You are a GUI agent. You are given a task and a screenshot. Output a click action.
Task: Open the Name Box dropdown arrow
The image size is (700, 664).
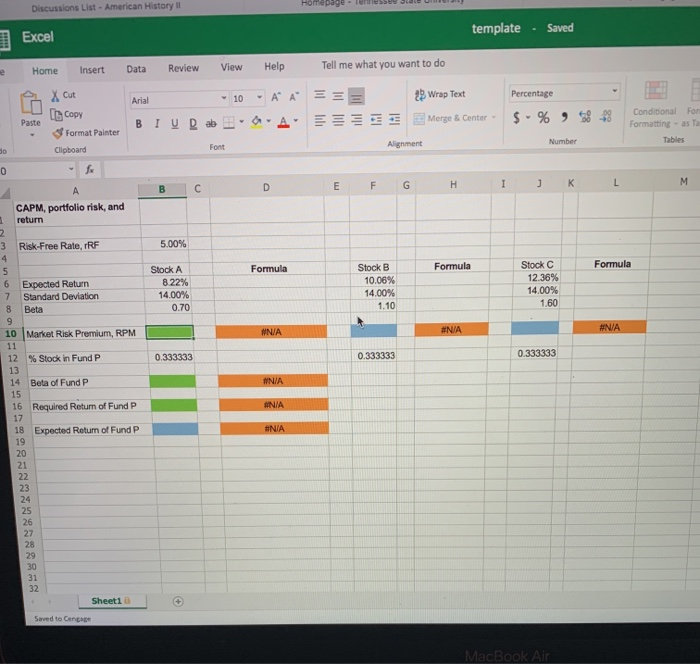71,169
